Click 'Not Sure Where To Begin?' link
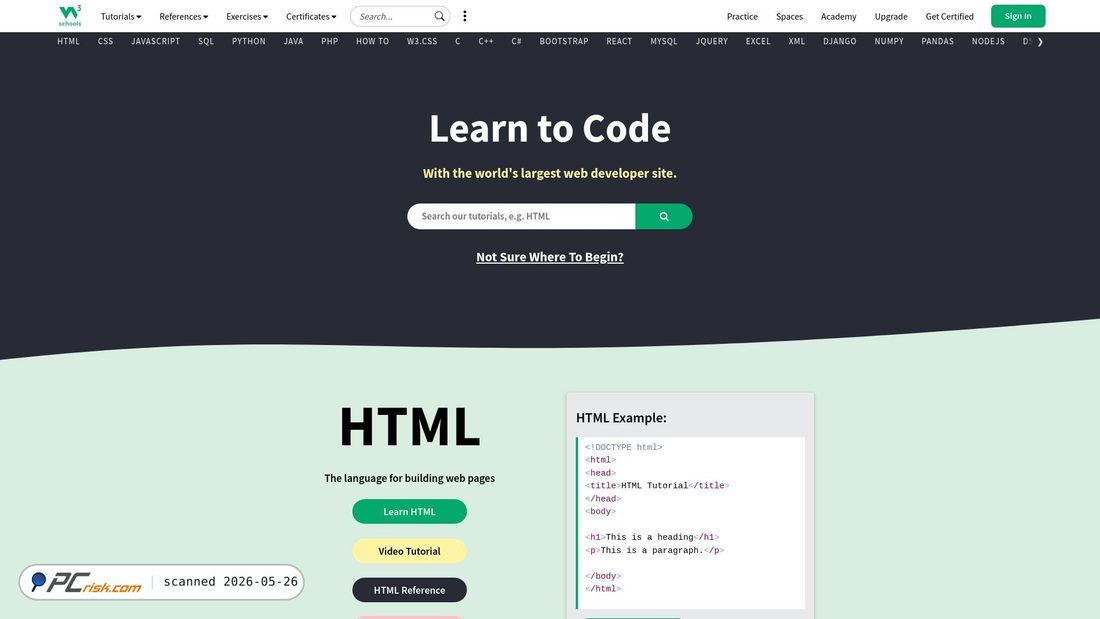Screen dimensions: 1100x619 [550, 257]
